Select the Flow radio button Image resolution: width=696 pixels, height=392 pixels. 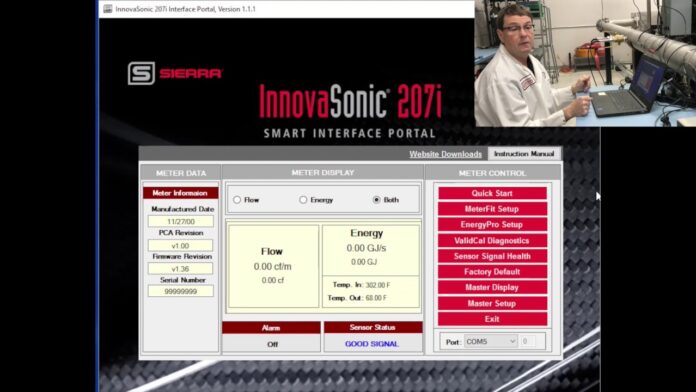tap(237, 200)
